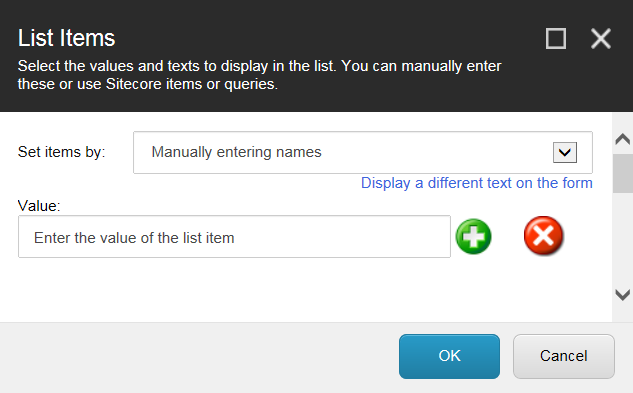This screenshot has width=633, height=393.
Task: Click the 'List Items' dialog title
Action: pos(67,38)
